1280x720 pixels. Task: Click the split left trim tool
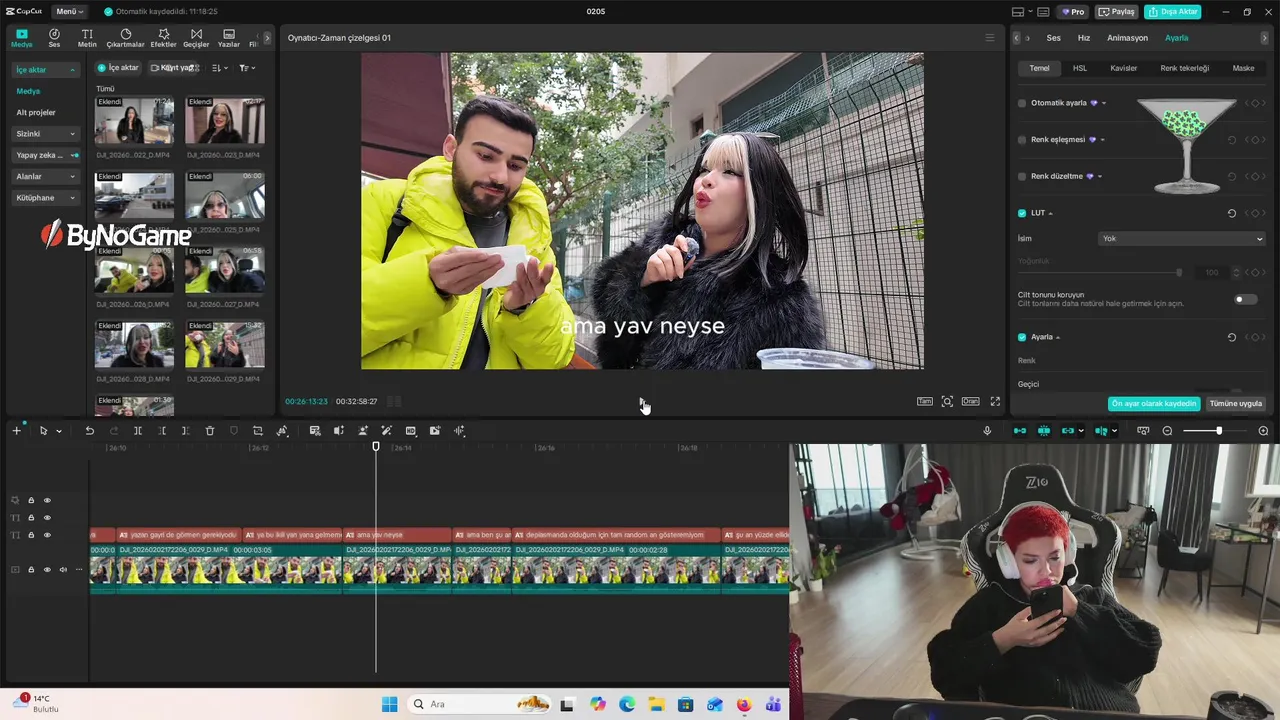162,431
